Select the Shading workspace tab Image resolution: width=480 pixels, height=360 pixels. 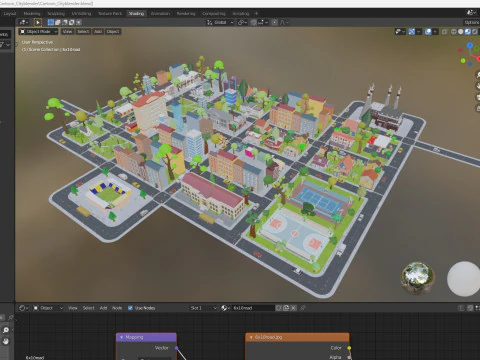pos(136,14)
